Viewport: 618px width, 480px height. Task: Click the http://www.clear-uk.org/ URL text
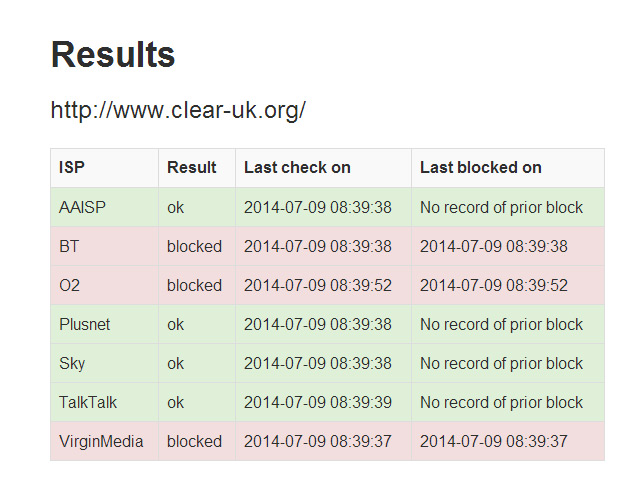(x=178, y=110)
